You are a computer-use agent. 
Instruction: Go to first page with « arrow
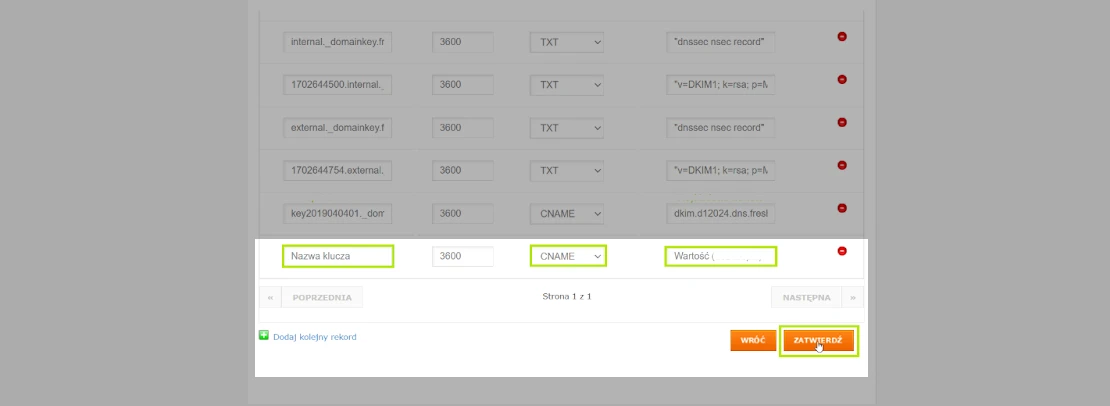270,297
